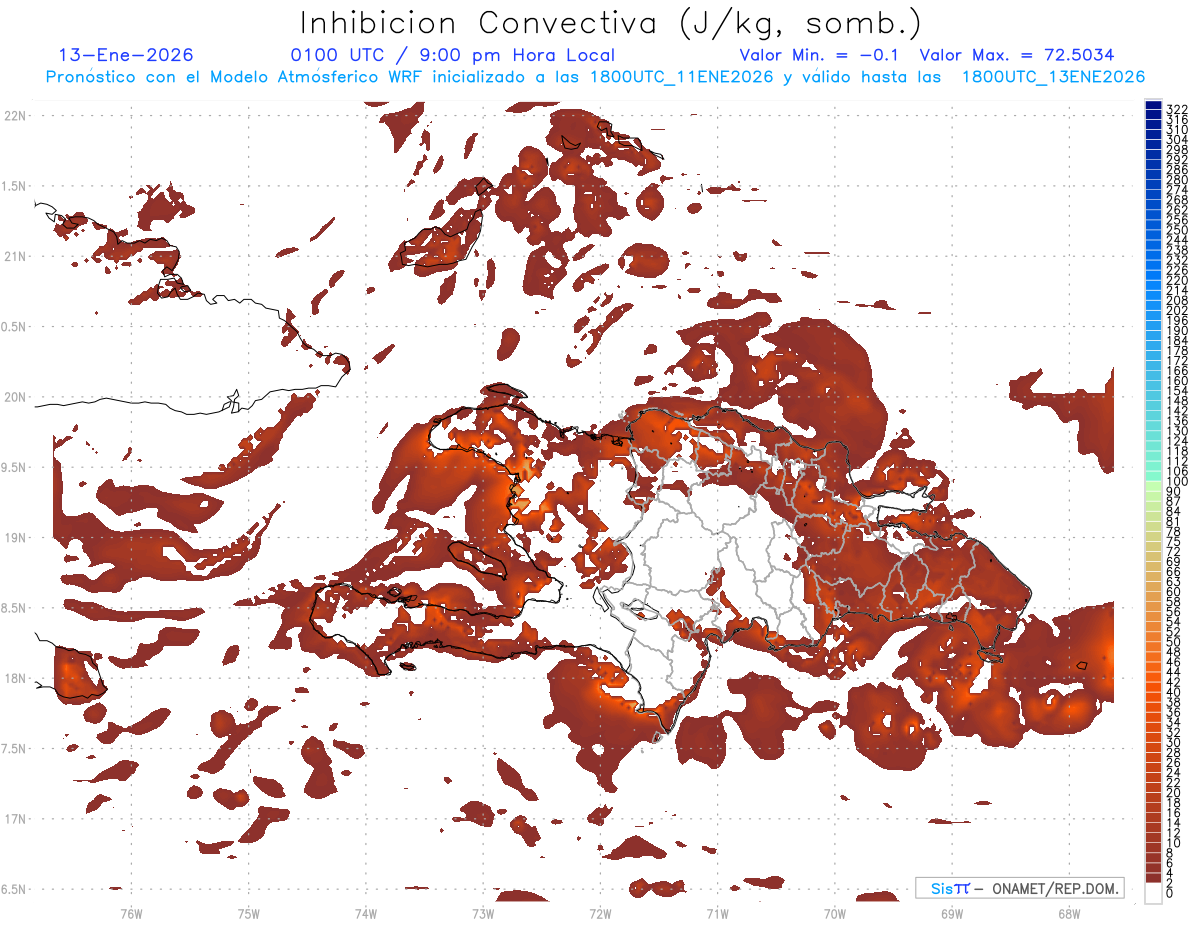This screenshot has width=1200, height=927.
Task: Click the title "Inhibicion Convectiva (J/kg, somb.)"
Action: point(611,23)
